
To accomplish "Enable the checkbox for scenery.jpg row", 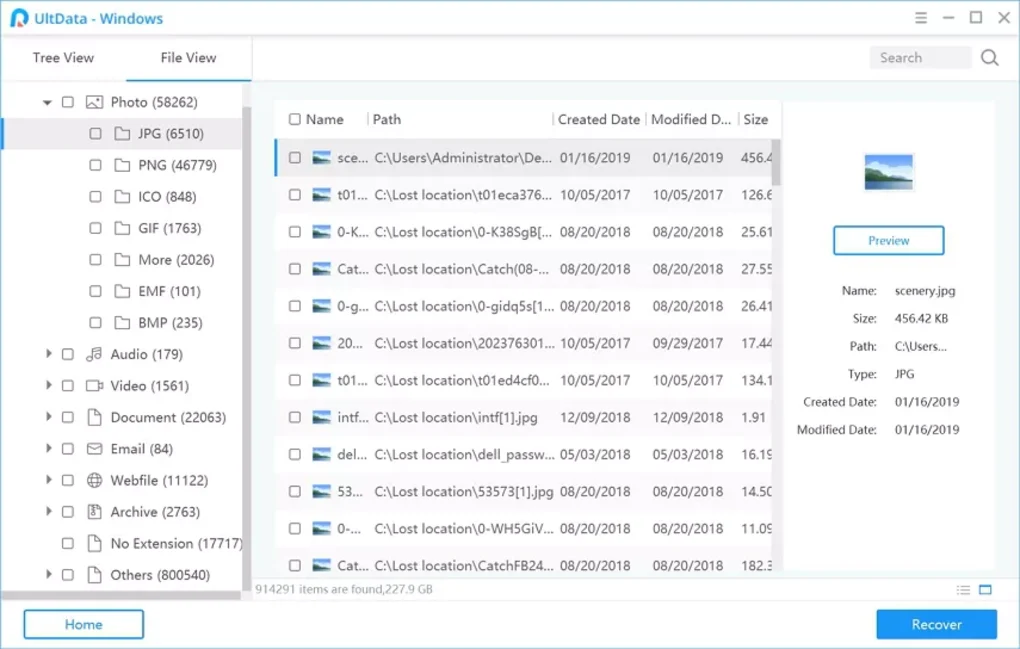I will (294, 158).
